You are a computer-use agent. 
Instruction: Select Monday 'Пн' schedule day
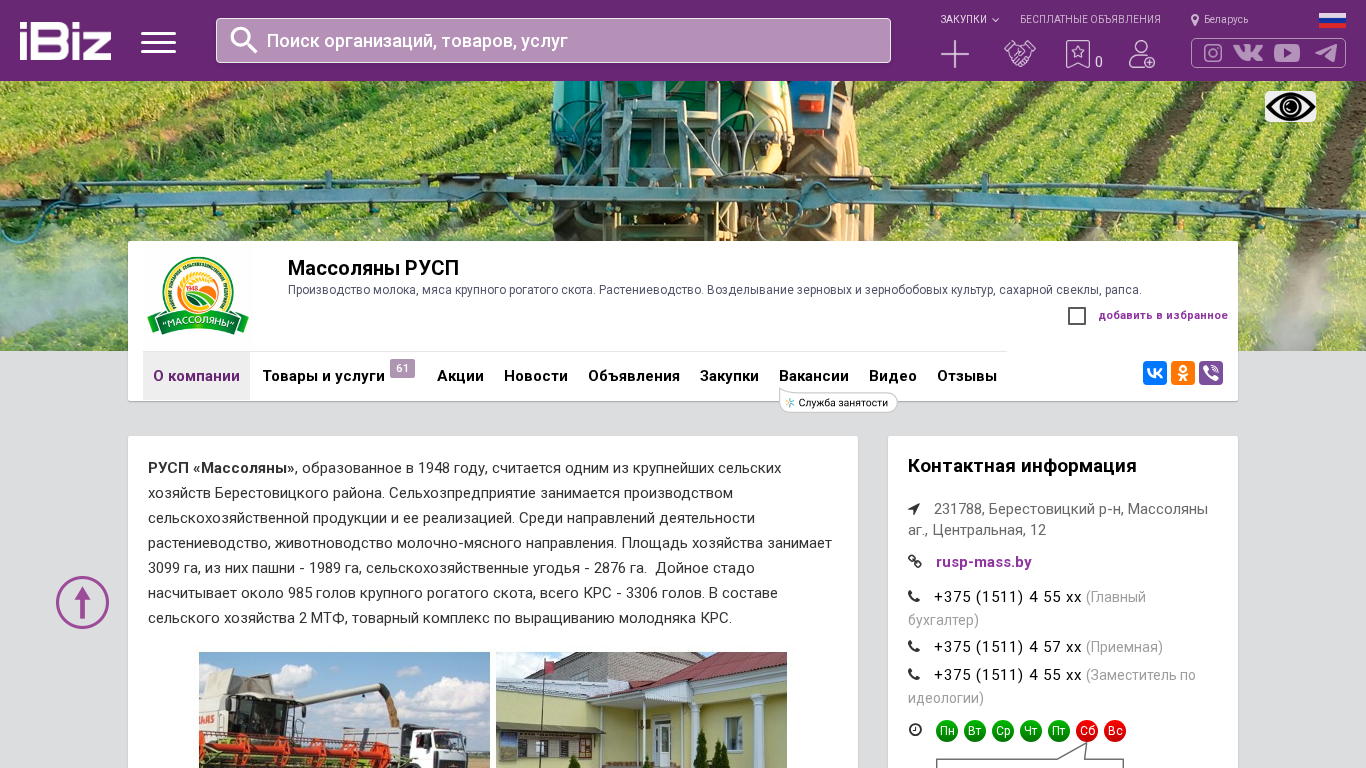tap(947, 731)
